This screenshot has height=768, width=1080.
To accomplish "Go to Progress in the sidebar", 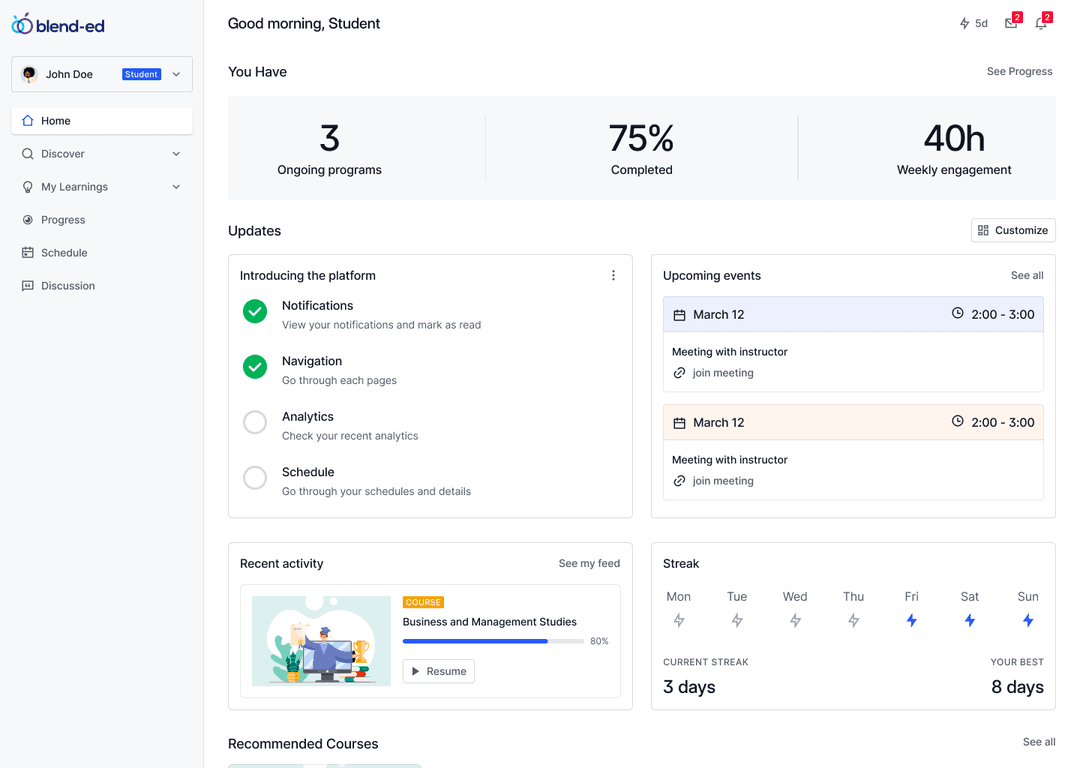I will (63, 220).
